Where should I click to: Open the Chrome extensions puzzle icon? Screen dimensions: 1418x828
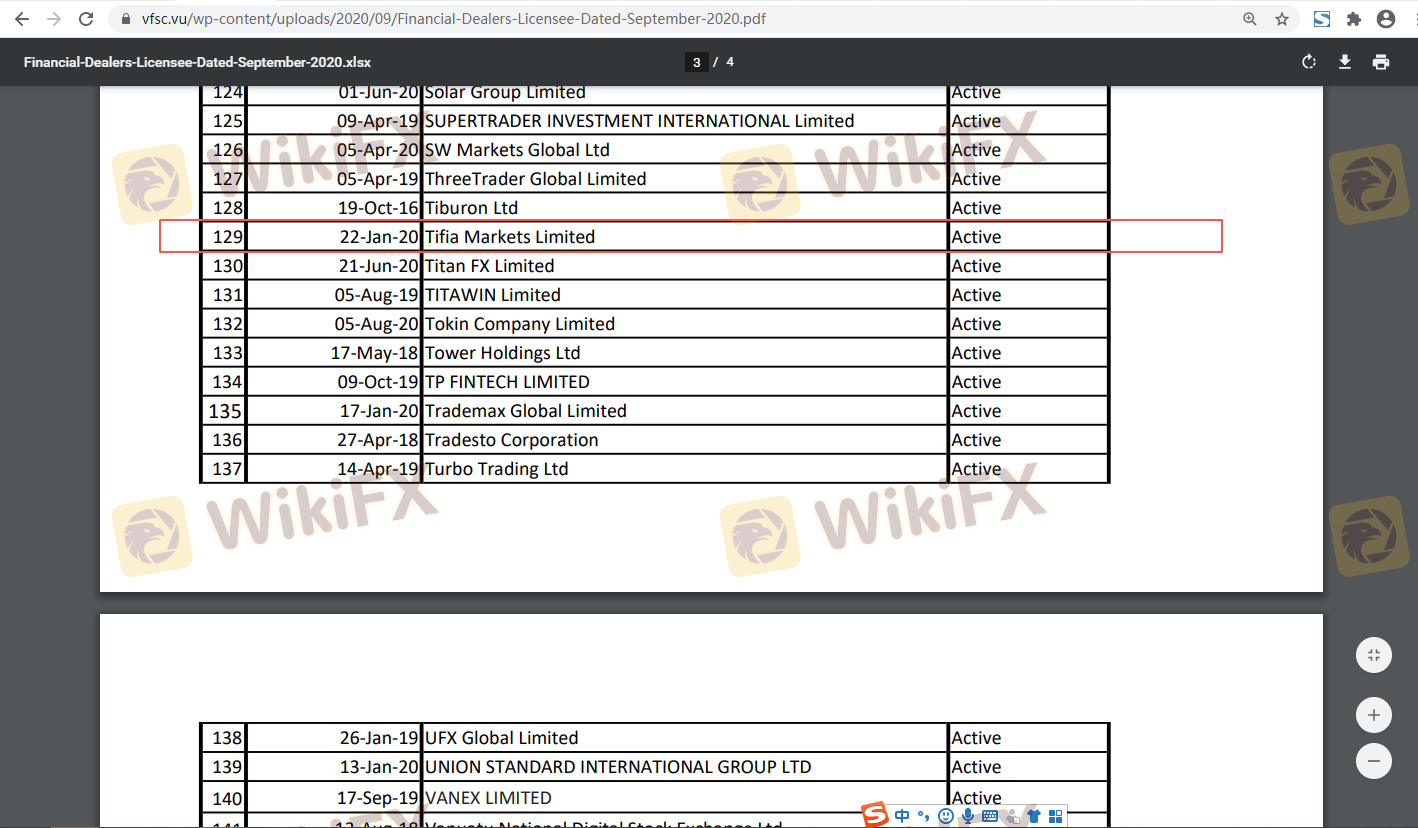pos(1354,19)
